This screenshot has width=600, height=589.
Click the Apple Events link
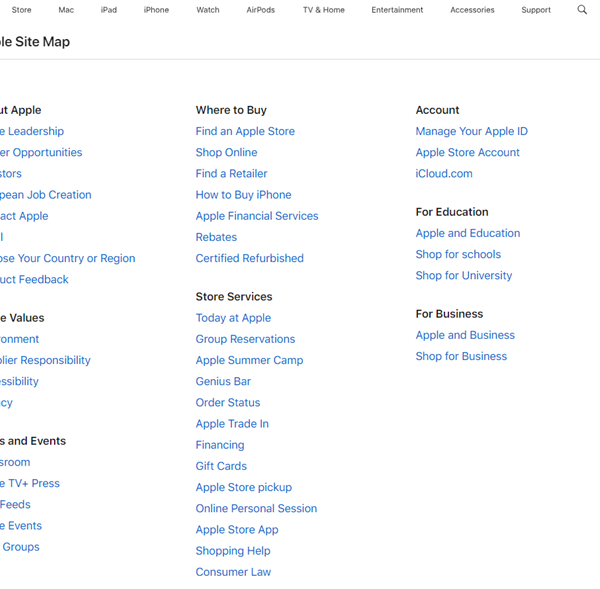[21, 526]
